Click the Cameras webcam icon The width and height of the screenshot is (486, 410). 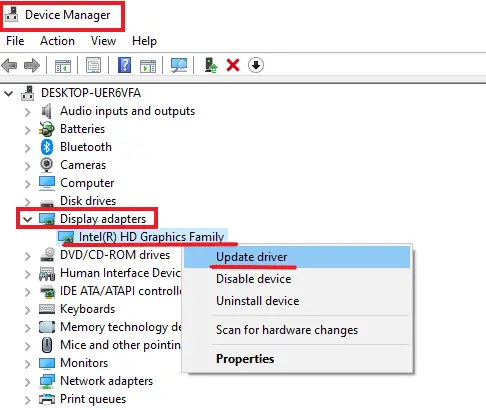pos(47,165)
